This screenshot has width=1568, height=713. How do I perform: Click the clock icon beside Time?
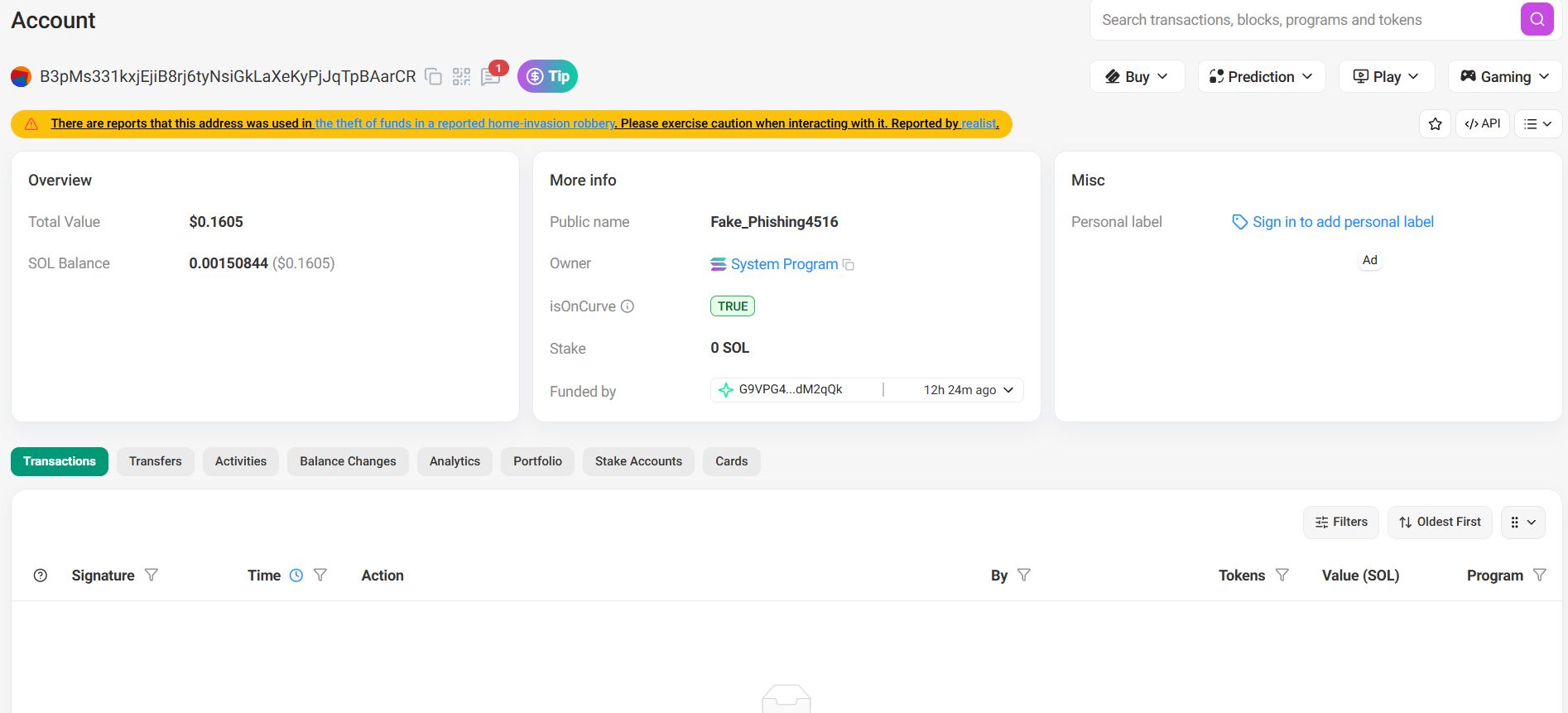296,576
